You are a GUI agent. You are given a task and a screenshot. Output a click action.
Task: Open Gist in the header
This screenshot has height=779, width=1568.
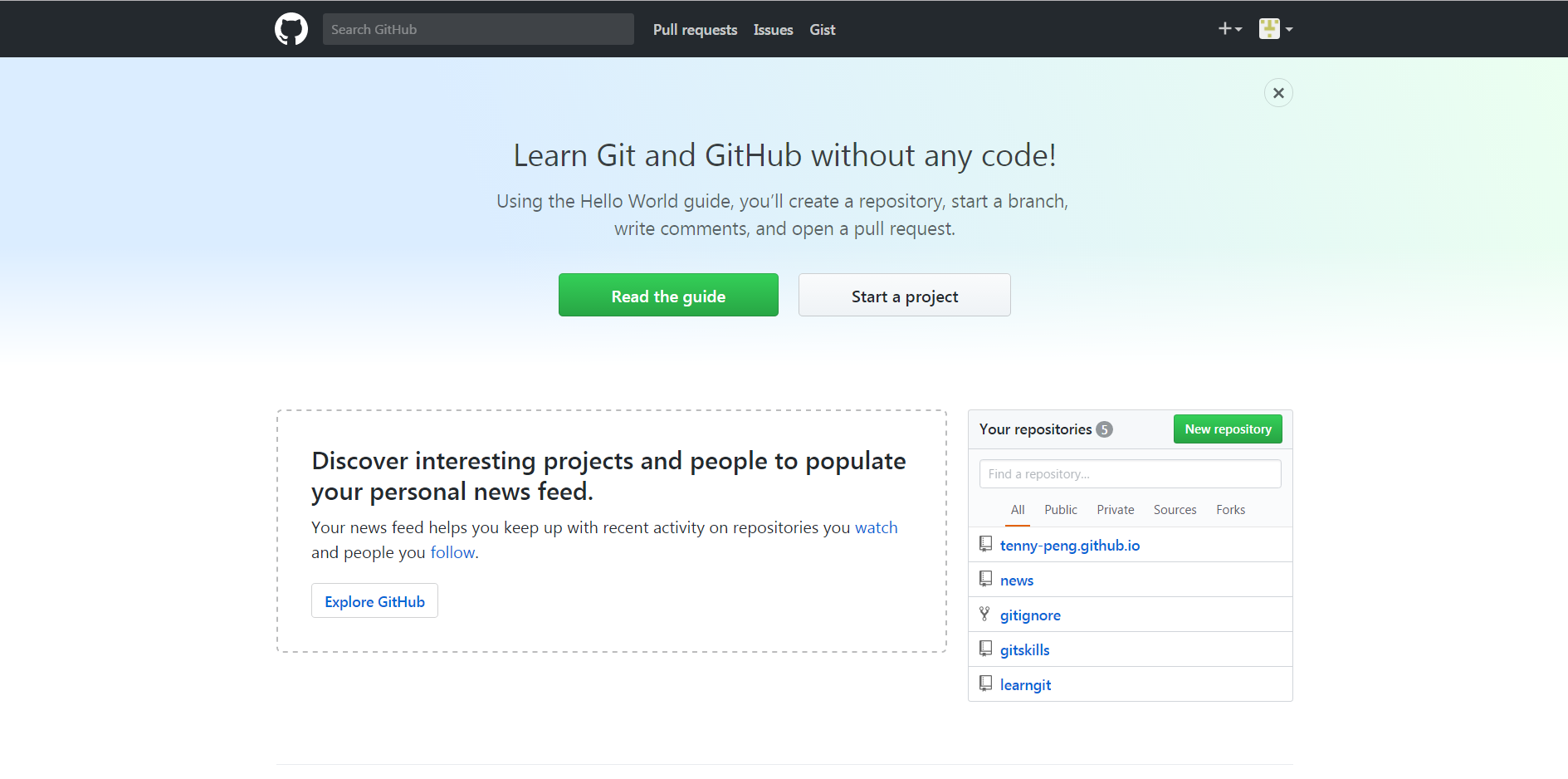823,30
